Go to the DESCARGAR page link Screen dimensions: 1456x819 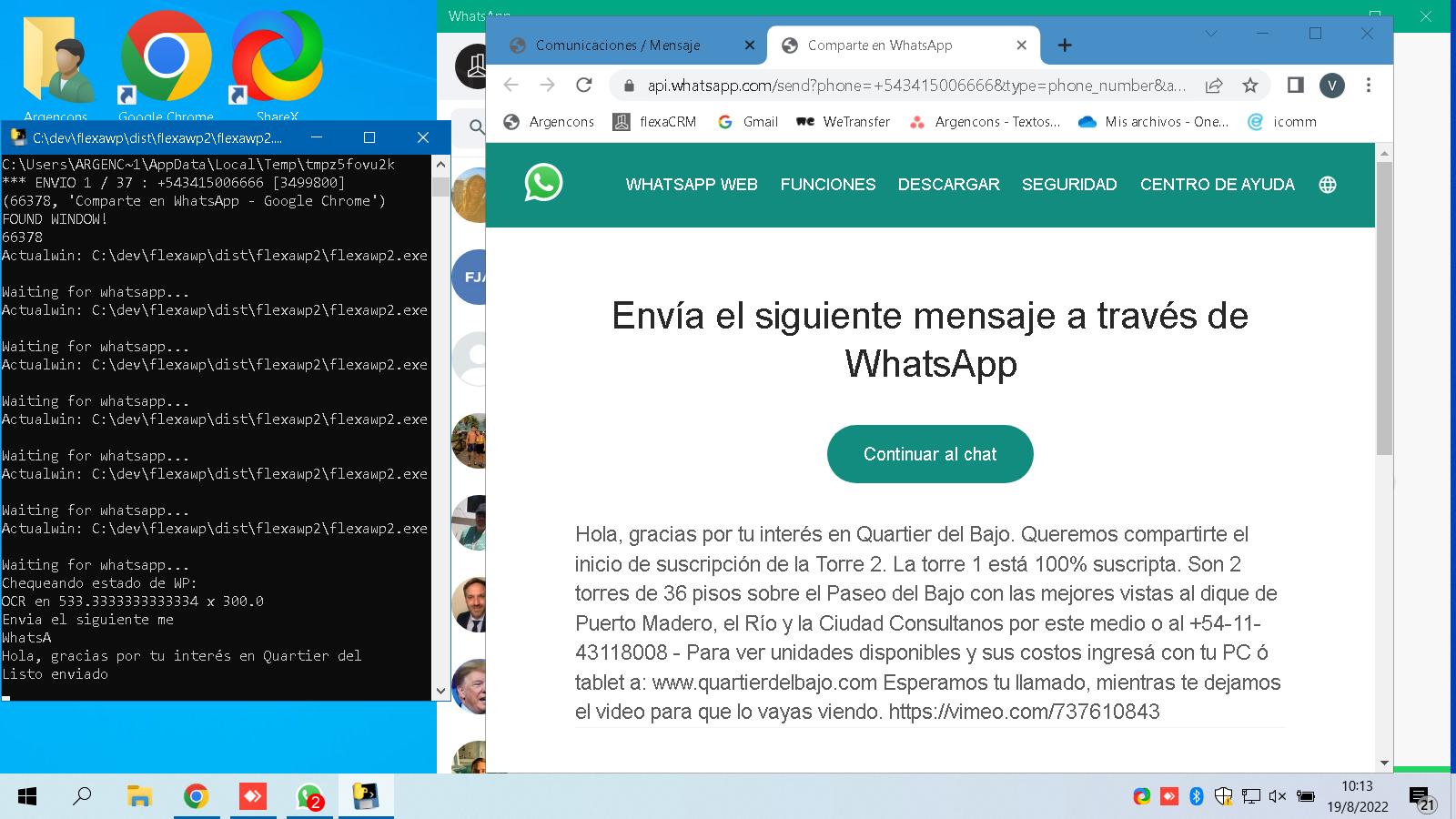(949, 185)
